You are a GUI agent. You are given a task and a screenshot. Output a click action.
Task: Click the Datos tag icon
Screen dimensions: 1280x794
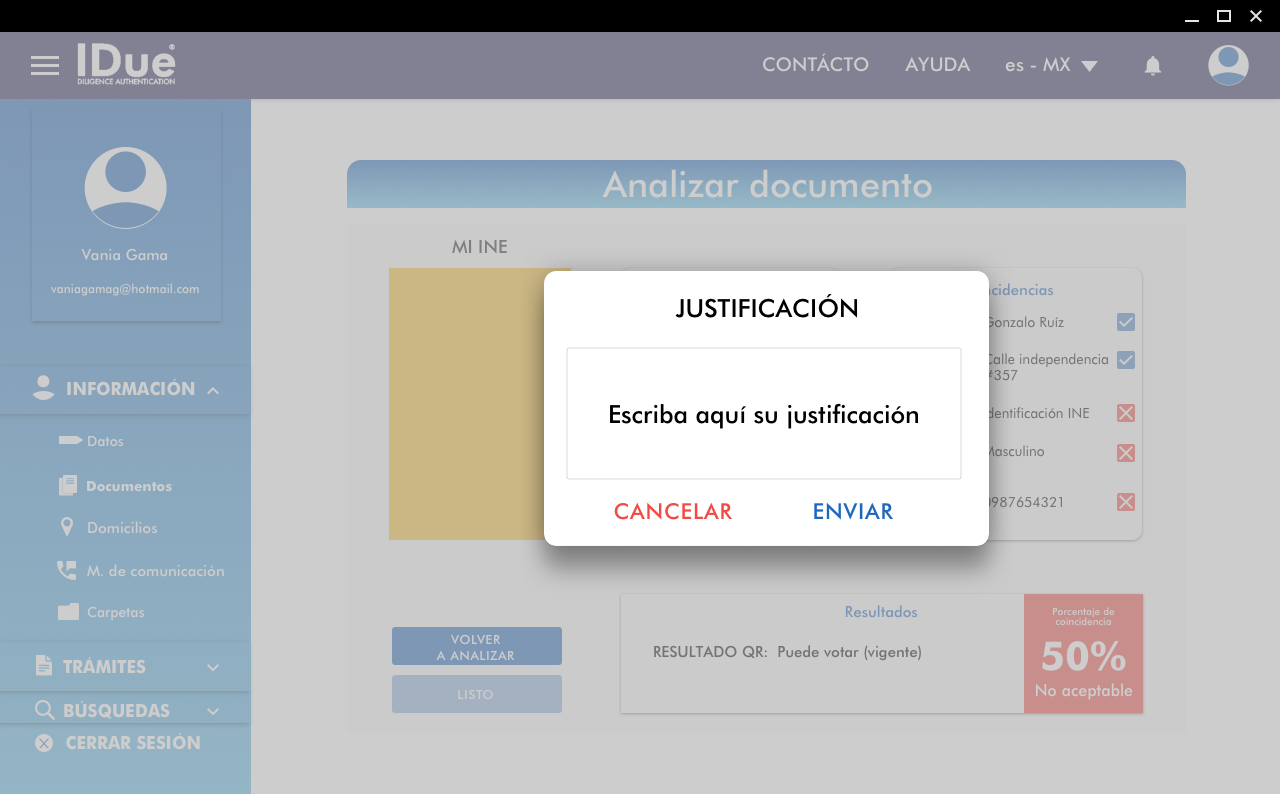coord(70,440)
